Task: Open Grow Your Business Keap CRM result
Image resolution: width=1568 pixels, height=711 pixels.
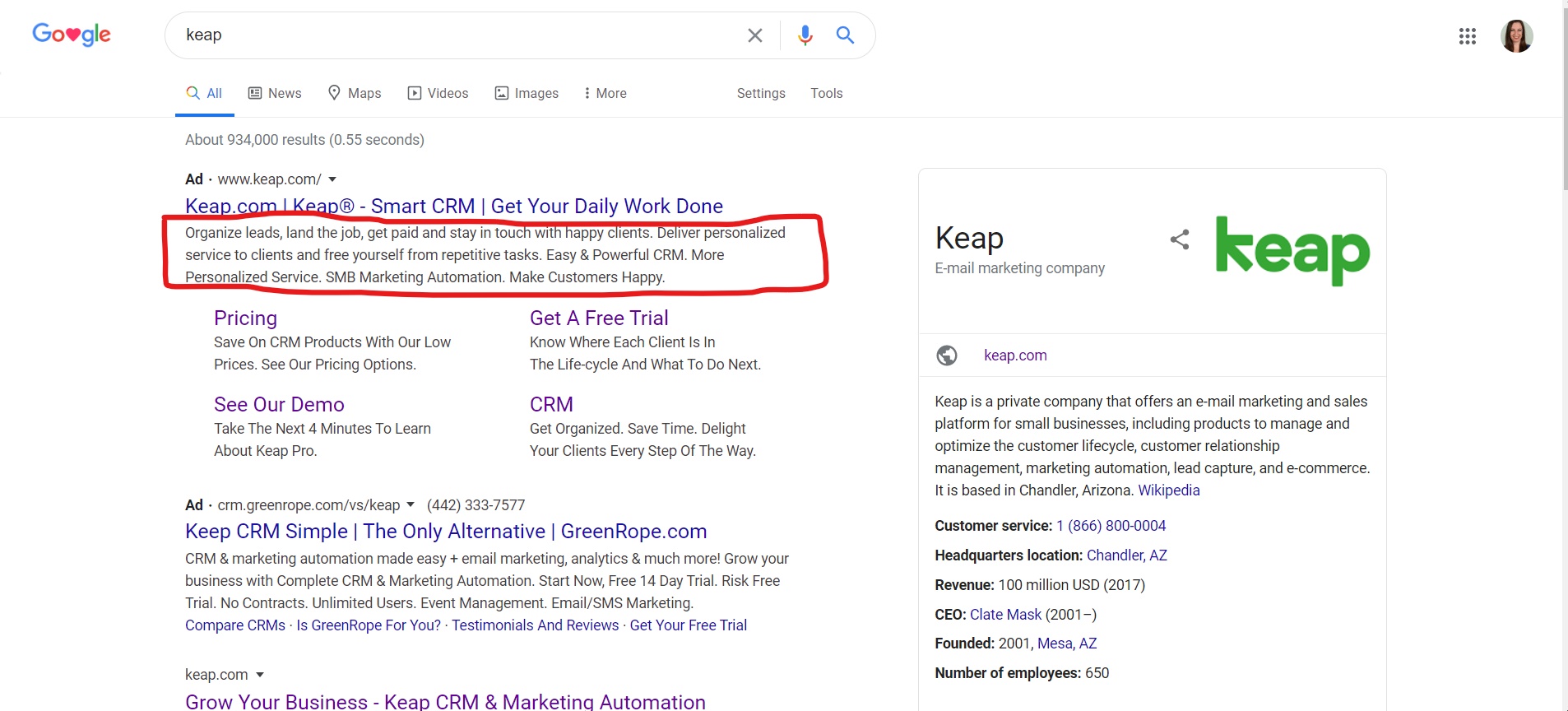Action: pos(445,701)
